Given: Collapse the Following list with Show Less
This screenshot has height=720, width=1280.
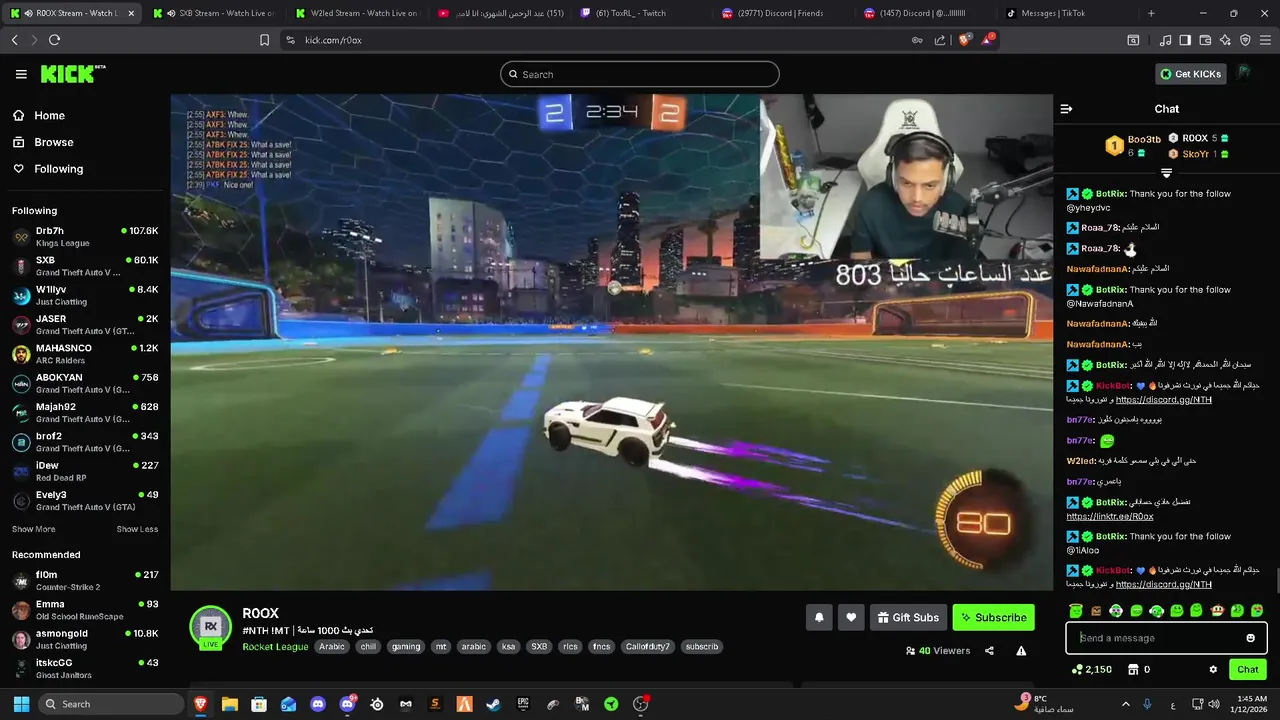Looking at the screenshot, I should [x=137, y=529].
